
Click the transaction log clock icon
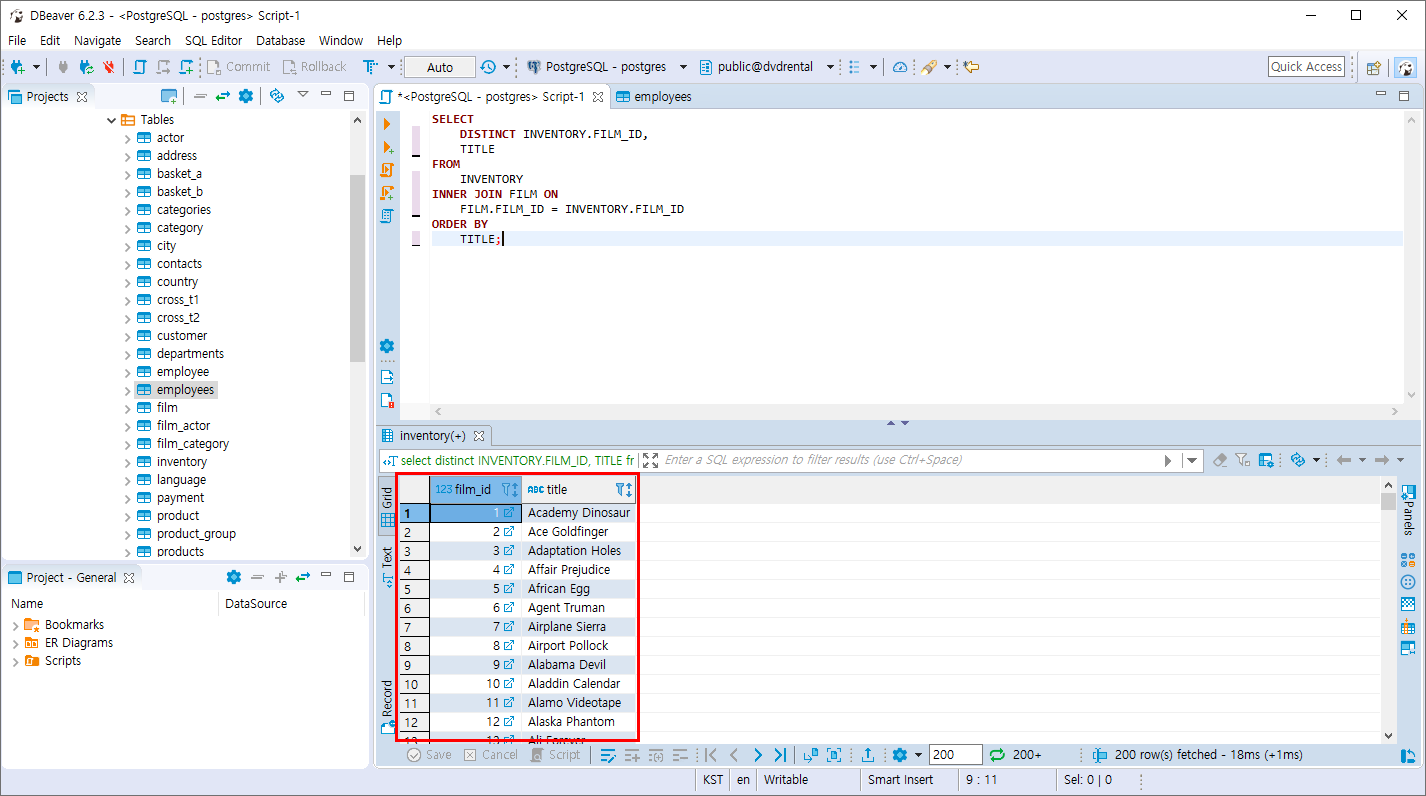pyautogui.click(x=488, y=67)
